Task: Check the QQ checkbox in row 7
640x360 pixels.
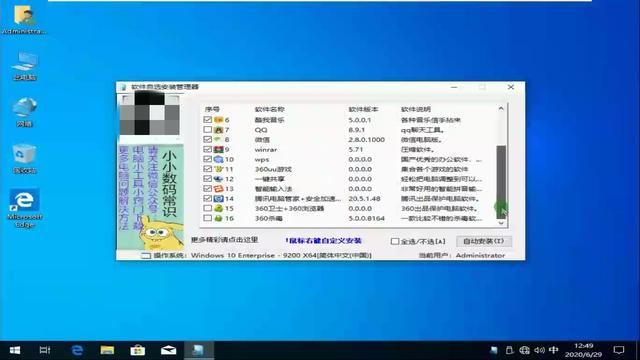Action: [207, 130]
